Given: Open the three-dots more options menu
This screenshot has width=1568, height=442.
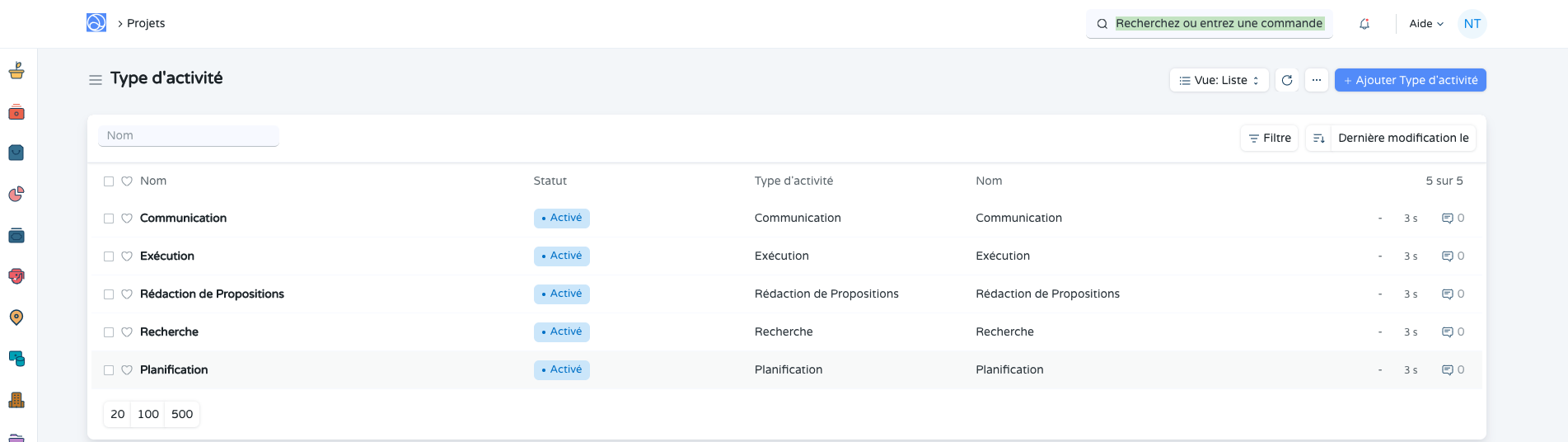Looking at the screenshot, I should coord(1317,80).
